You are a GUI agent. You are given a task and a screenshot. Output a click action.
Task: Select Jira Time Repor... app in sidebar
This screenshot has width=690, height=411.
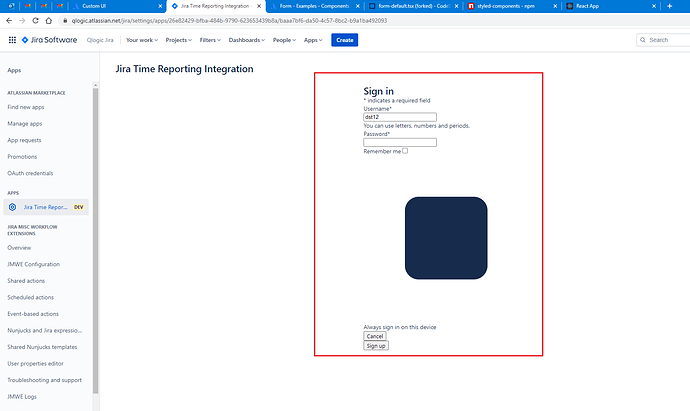point(46,207)
